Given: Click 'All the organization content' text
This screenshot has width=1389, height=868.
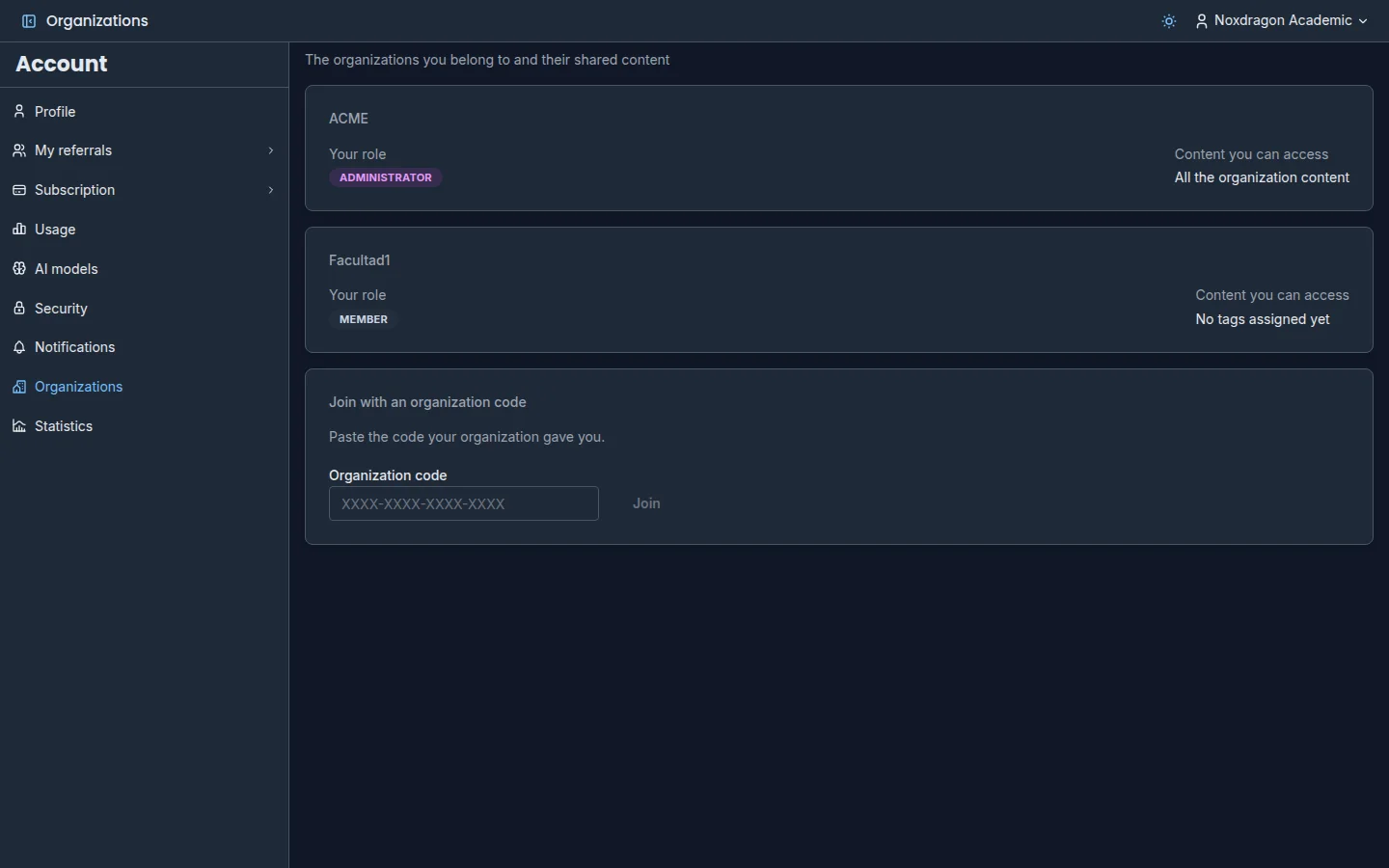Looking at the screenshot, I should click(1262, 177).
